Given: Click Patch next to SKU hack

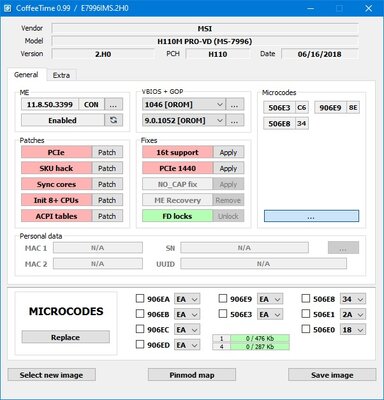Looking at the screenshot, I should click(107, 168).
